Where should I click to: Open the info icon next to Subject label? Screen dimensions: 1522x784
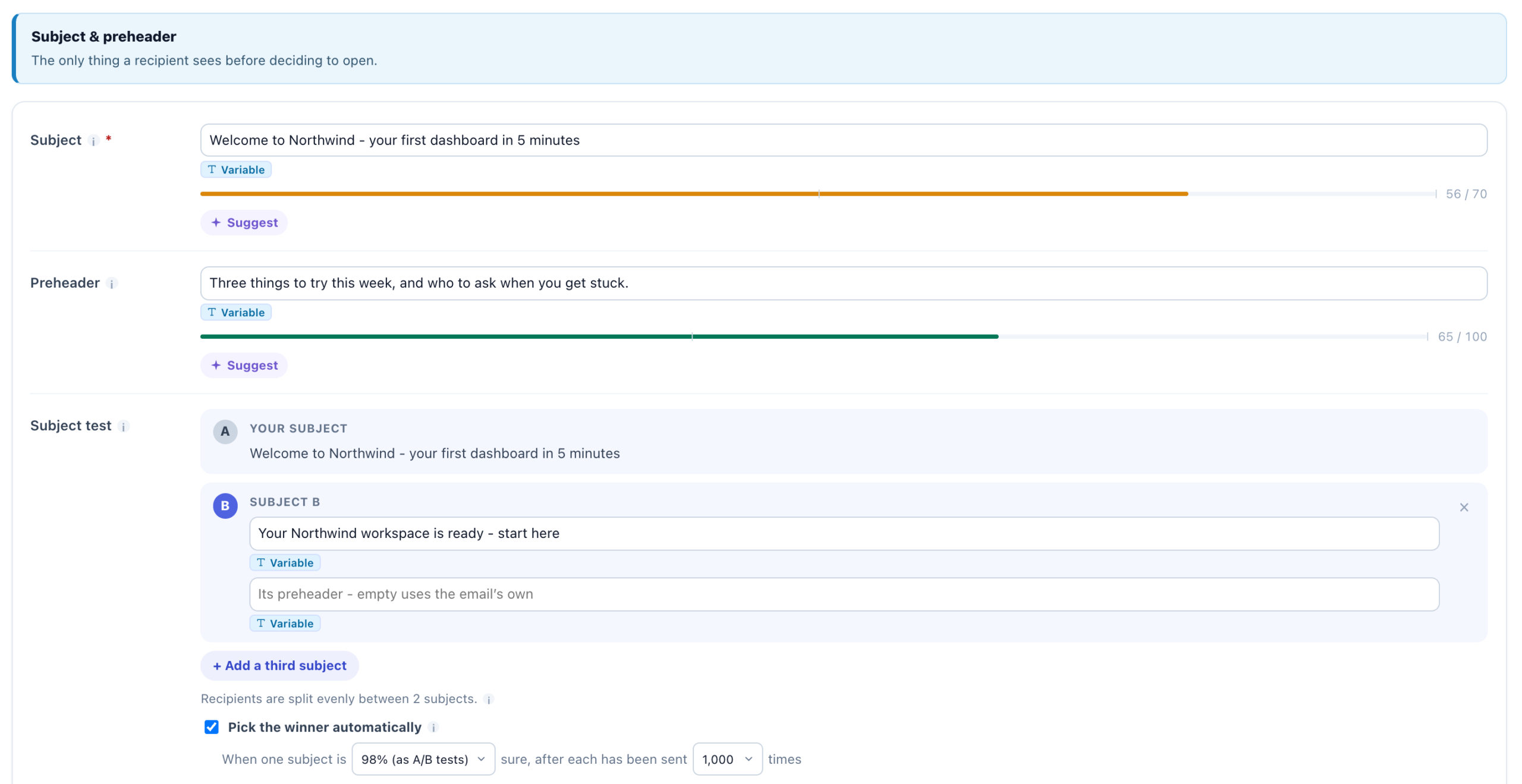point(93,141)
